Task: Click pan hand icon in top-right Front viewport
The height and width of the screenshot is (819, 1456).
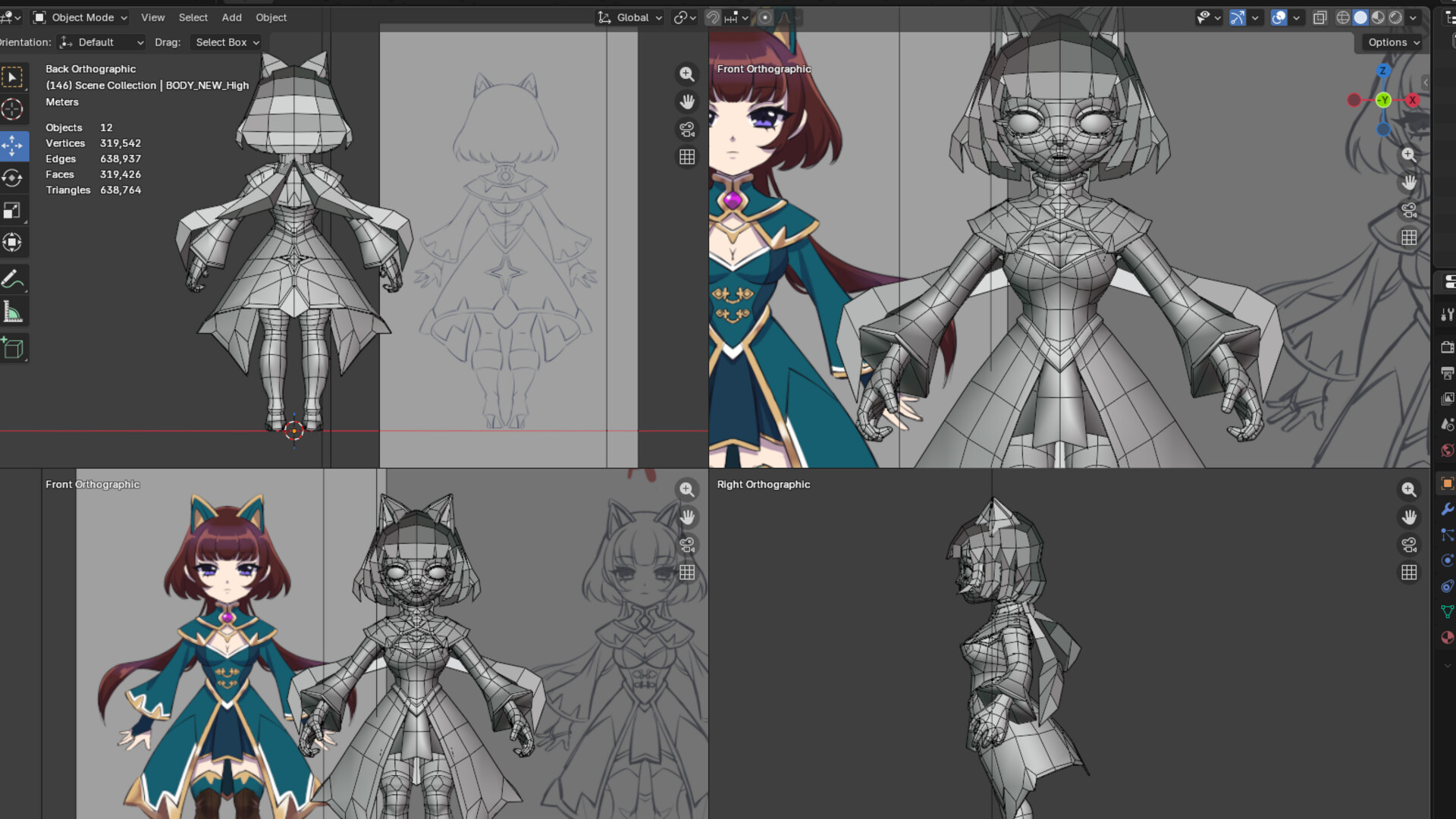Action: click(x=1409, y=183)
